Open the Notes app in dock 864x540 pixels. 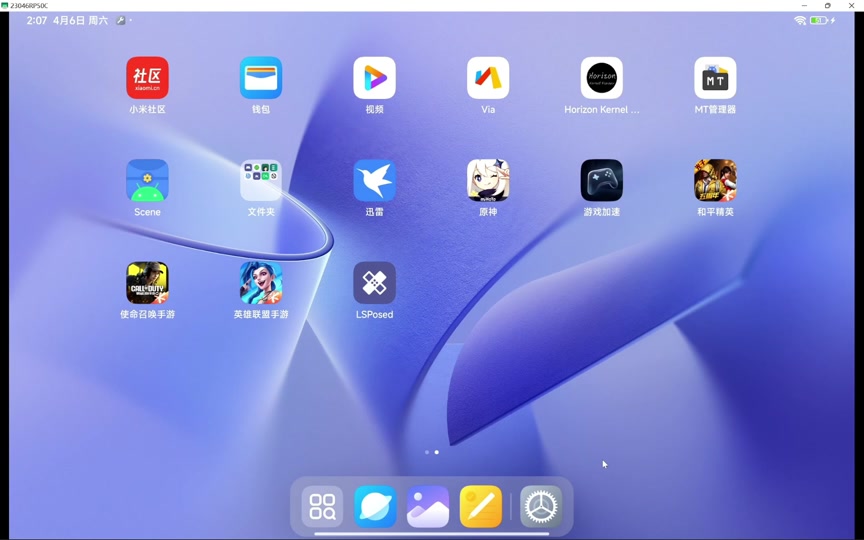(481, 506)
